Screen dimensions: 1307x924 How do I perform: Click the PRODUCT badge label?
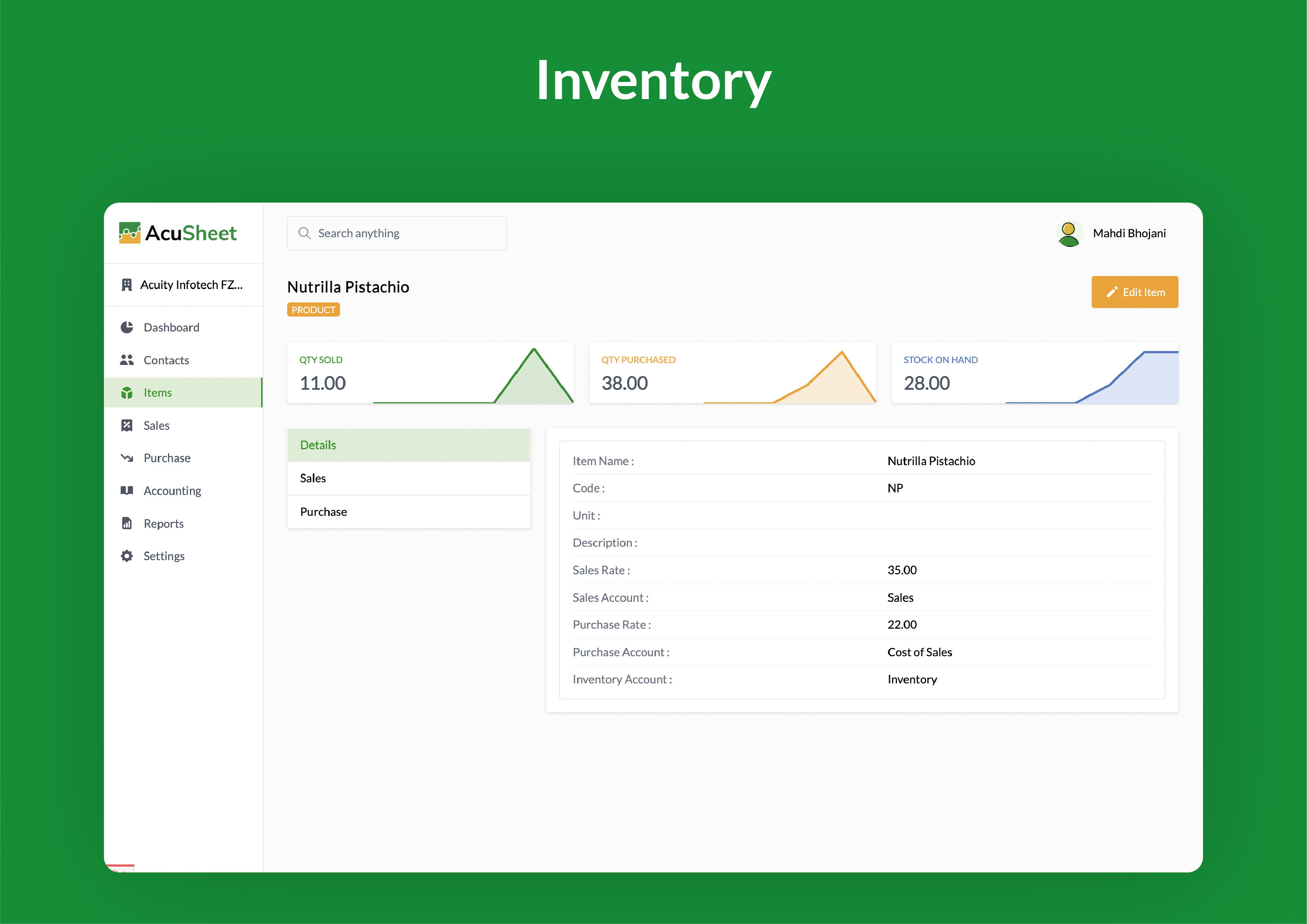[x=313, y=309]
